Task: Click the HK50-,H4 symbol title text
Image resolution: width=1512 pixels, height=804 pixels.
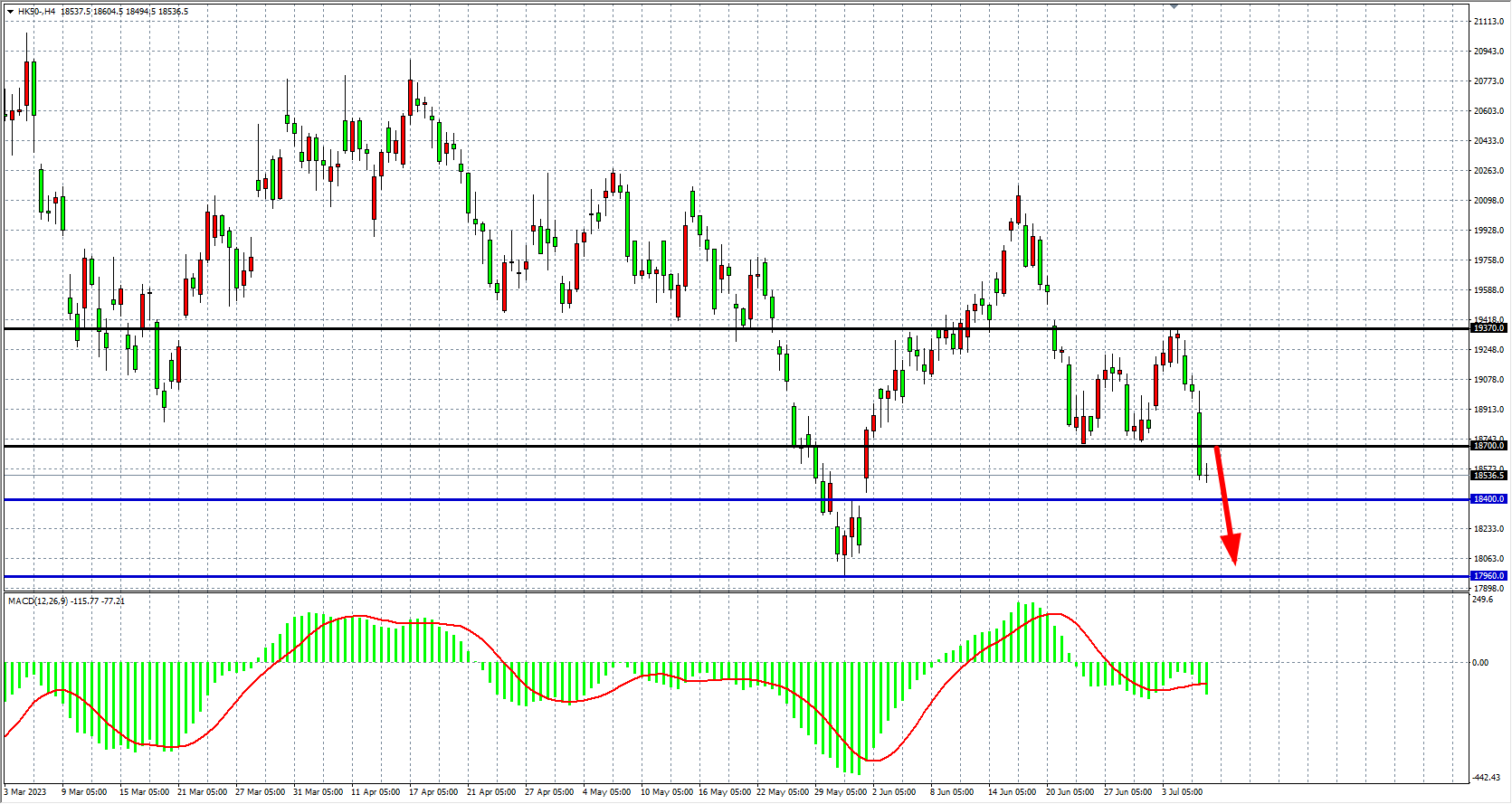Action: coord(36,12)
